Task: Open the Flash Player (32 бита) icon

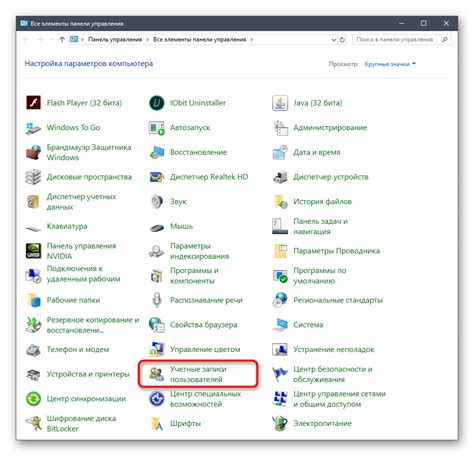Action: pos(33,103)
